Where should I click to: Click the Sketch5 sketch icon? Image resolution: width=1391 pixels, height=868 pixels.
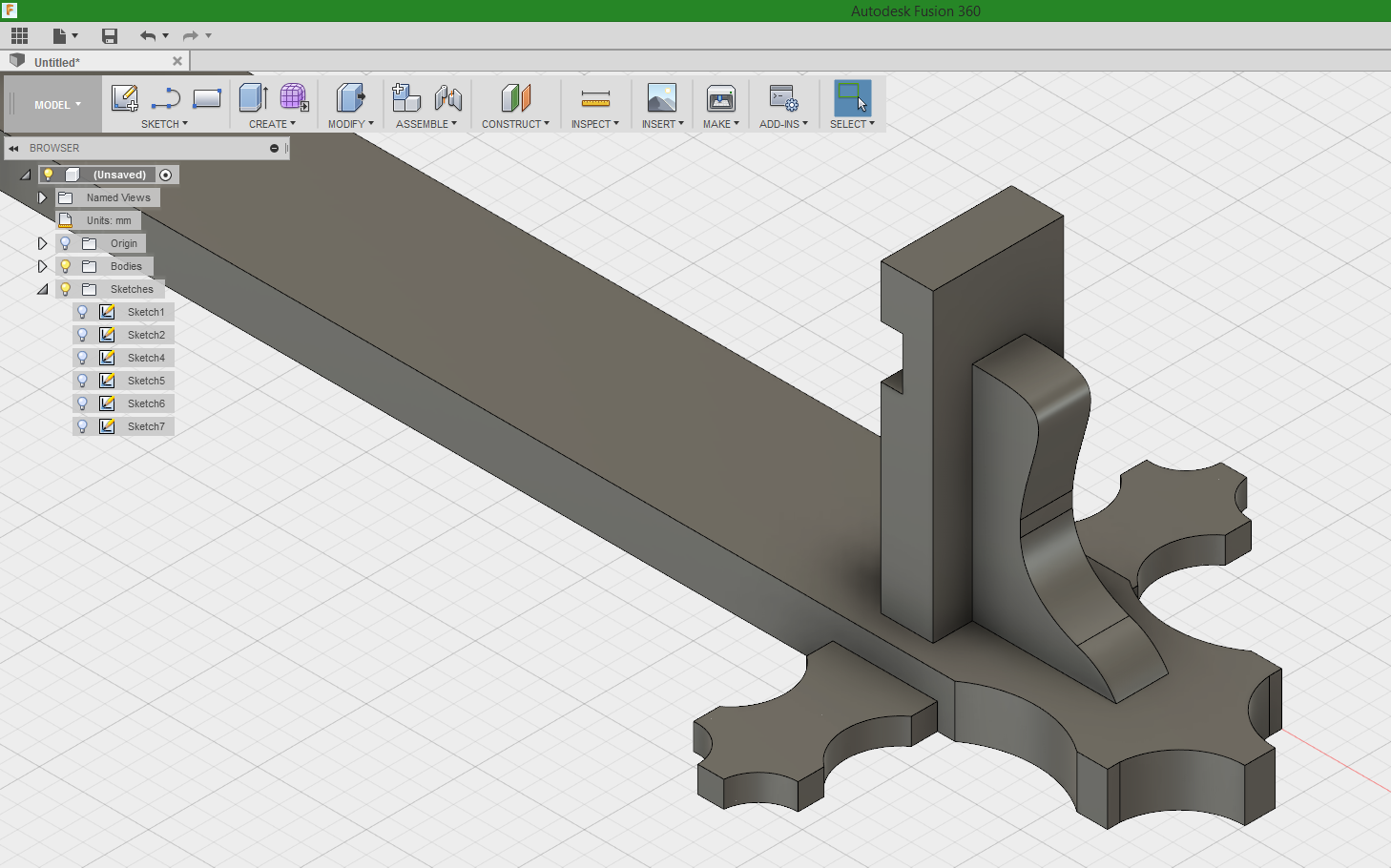(108, 381)
